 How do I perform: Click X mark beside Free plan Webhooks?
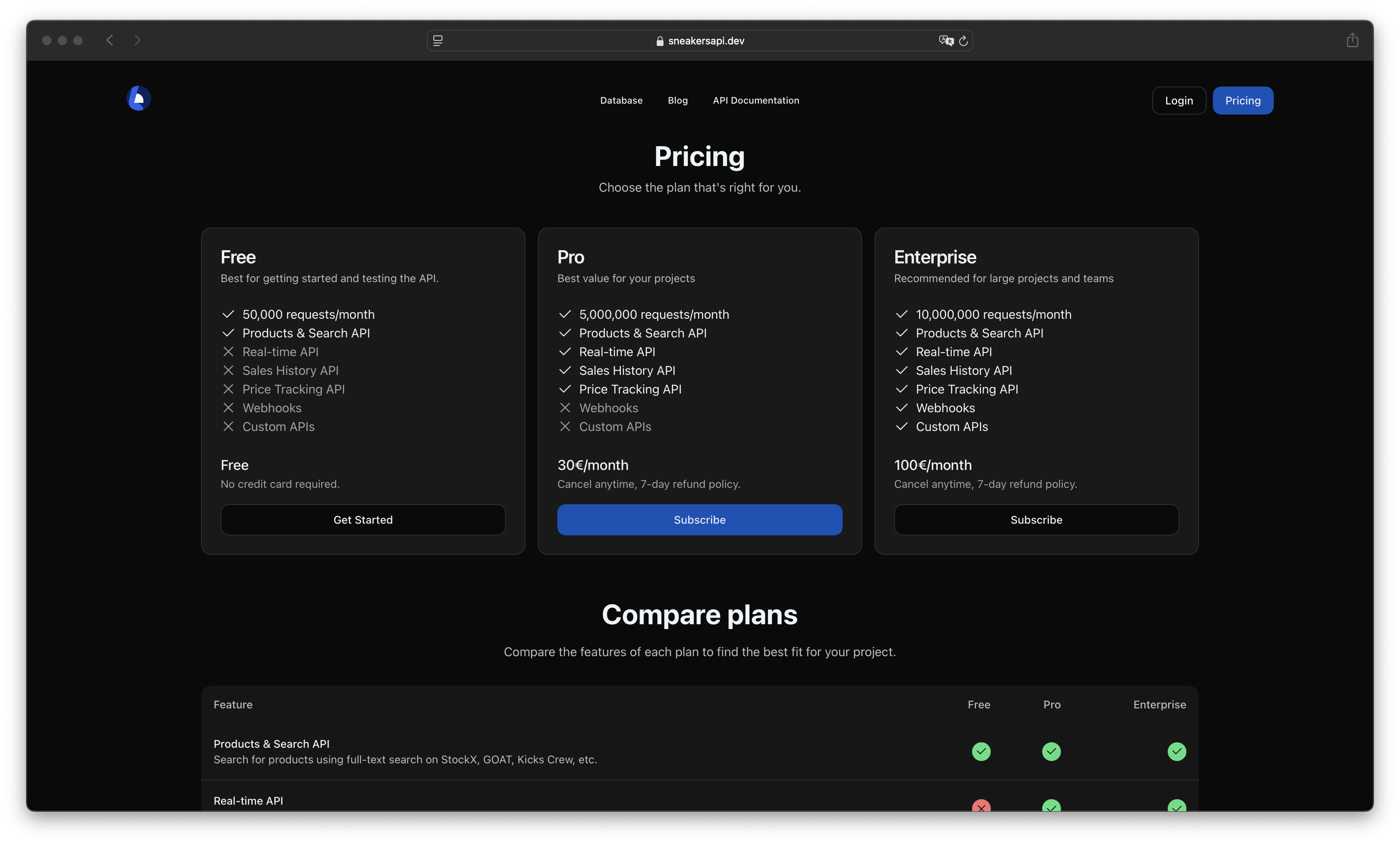coord(228,408)
